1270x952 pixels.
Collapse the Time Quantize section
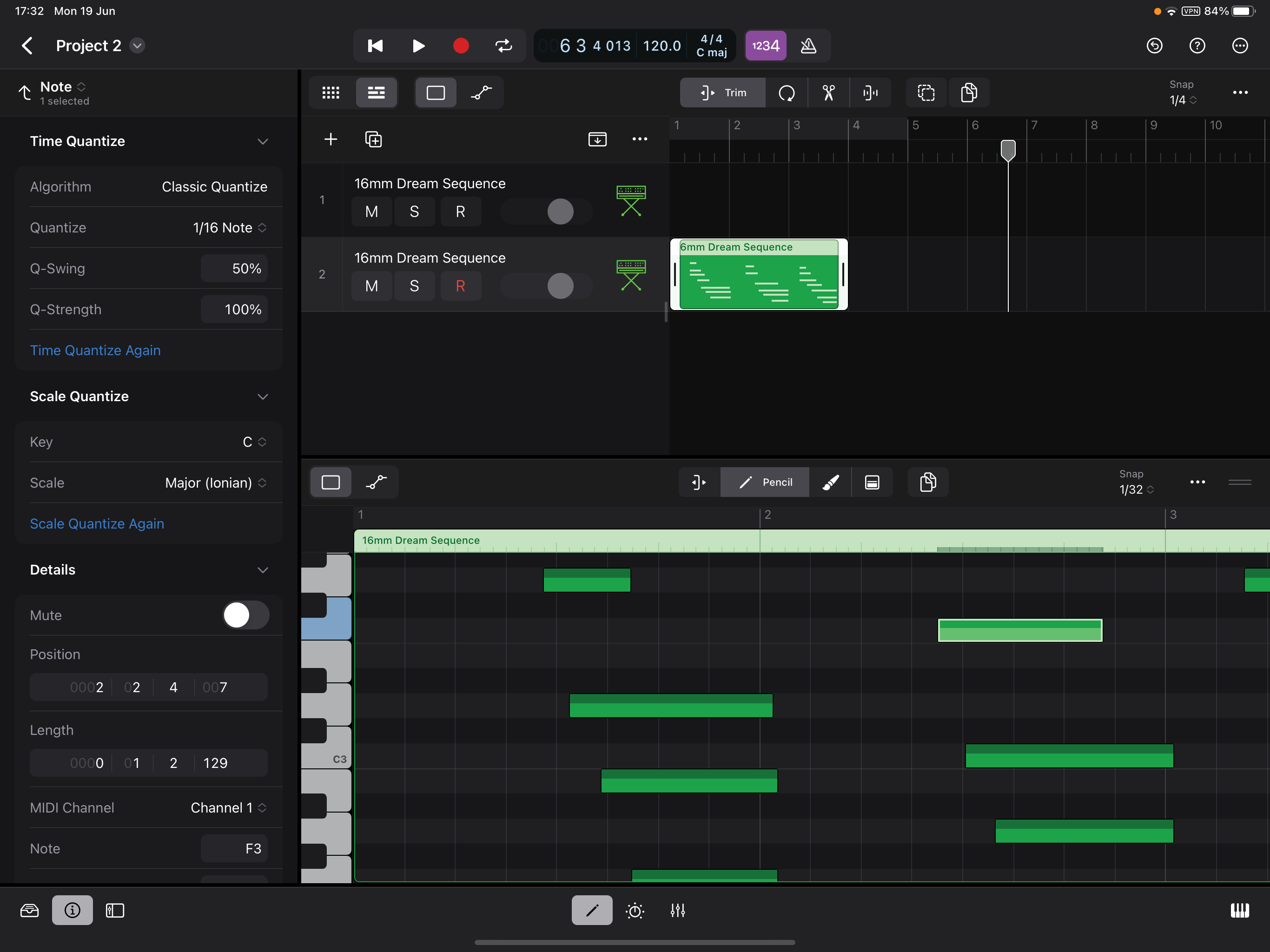(x=262, y=141)
